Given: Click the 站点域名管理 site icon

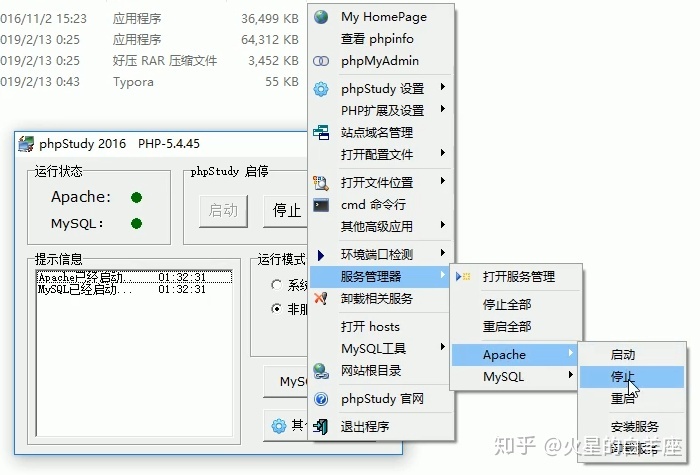Looking at the screenshot, I should tap(321, 133).
